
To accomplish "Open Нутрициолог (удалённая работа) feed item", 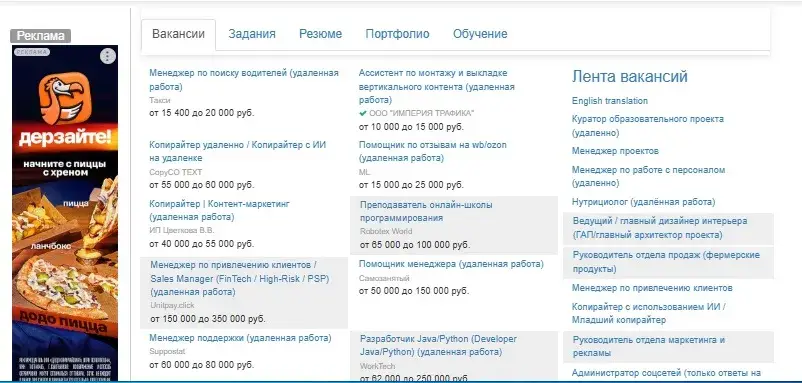I will tap(643, 202).
